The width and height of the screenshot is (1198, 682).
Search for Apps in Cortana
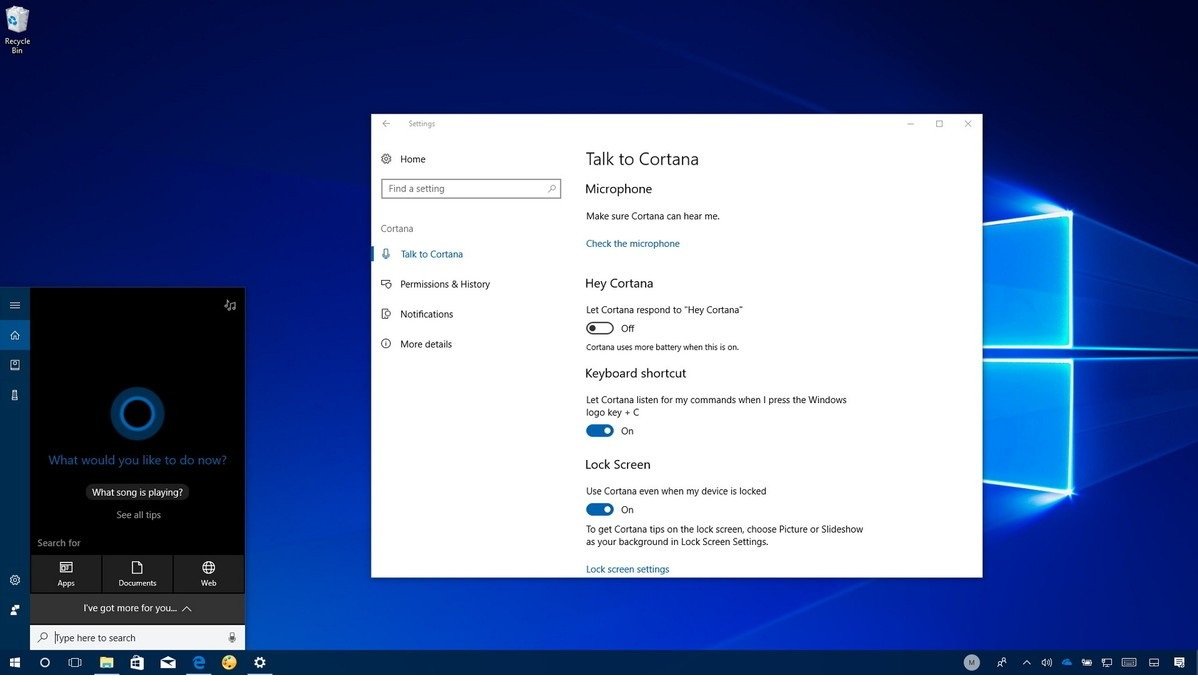pos(66,574)
